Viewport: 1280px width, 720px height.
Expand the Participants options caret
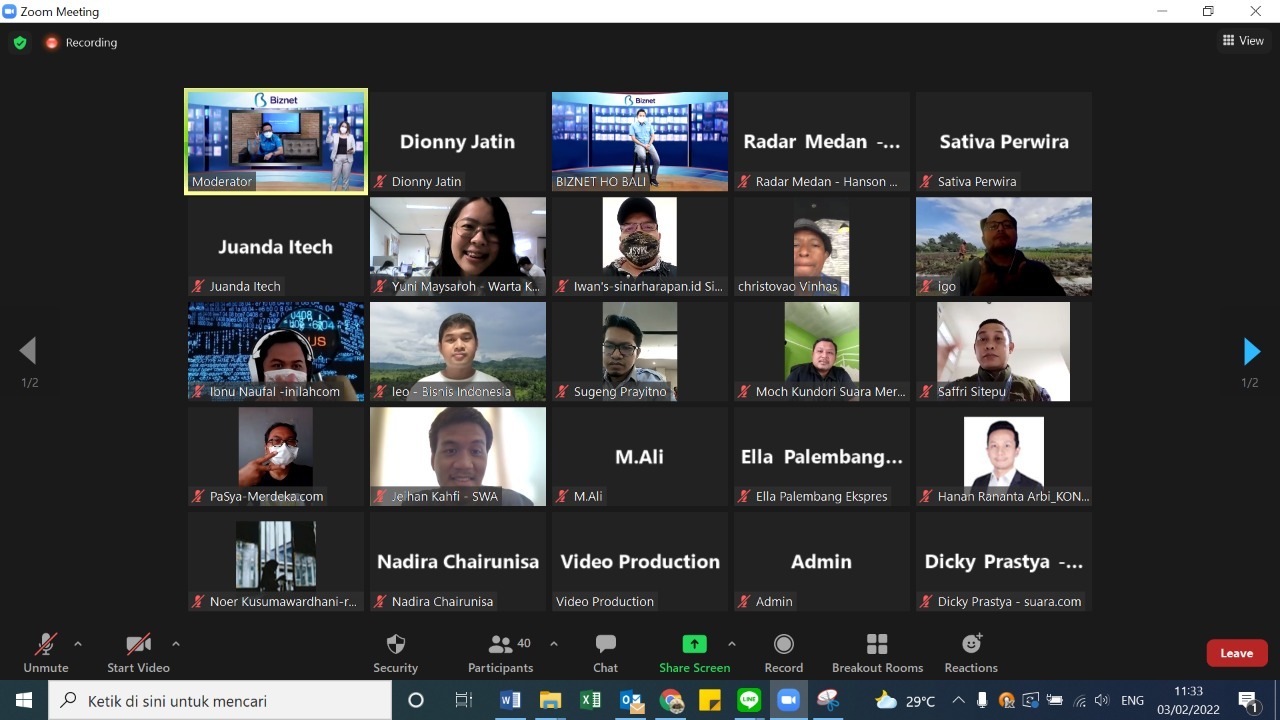(554, 644)
